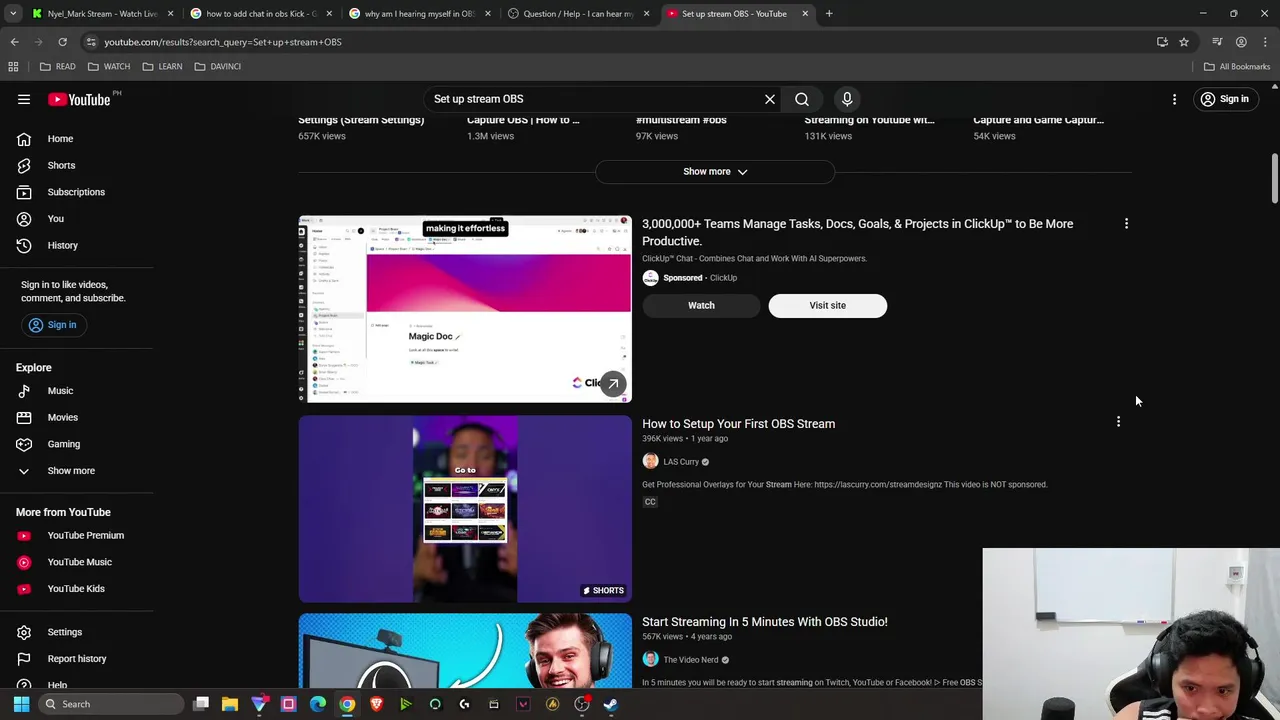Image resolution: width=1280 pixels, height=720 pixels.
Task: Click the Windows taskbar search box
Action: (110, 704)
